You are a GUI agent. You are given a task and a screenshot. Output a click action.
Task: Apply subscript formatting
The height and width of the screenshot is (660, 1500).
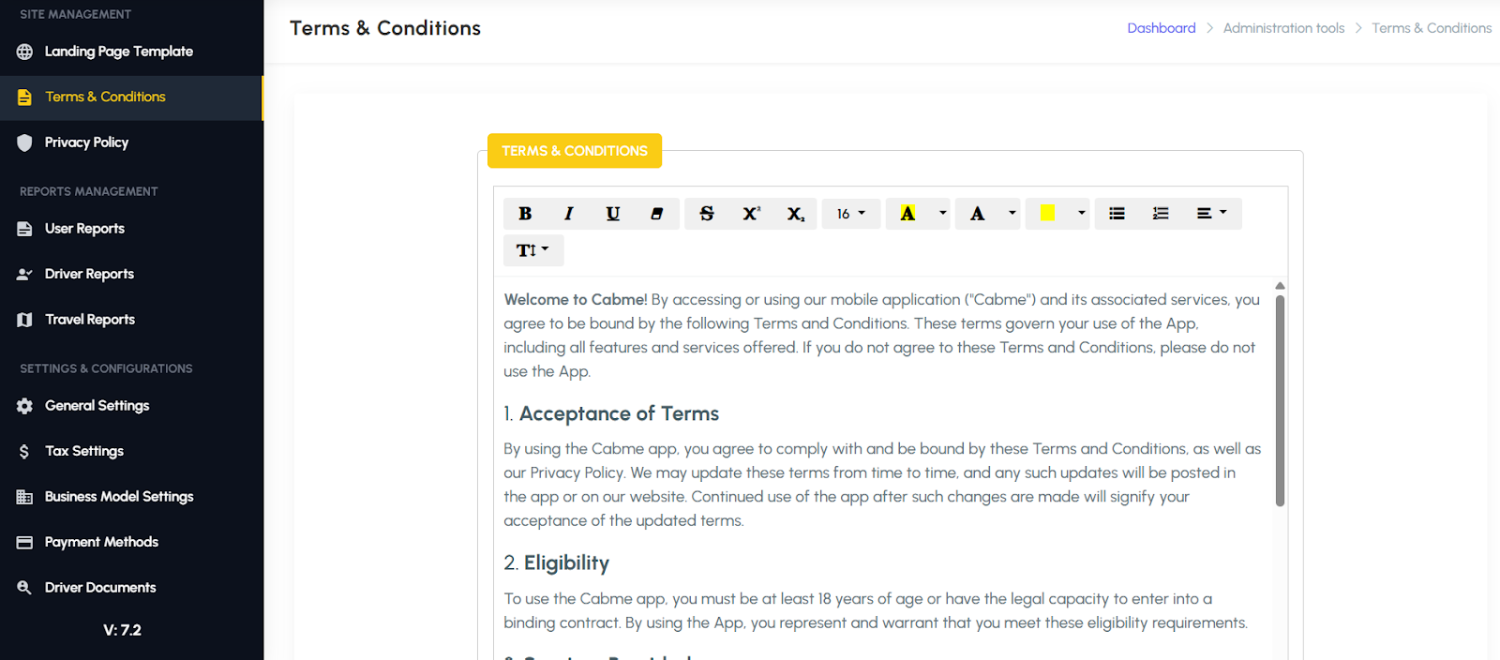click(795, 213)
